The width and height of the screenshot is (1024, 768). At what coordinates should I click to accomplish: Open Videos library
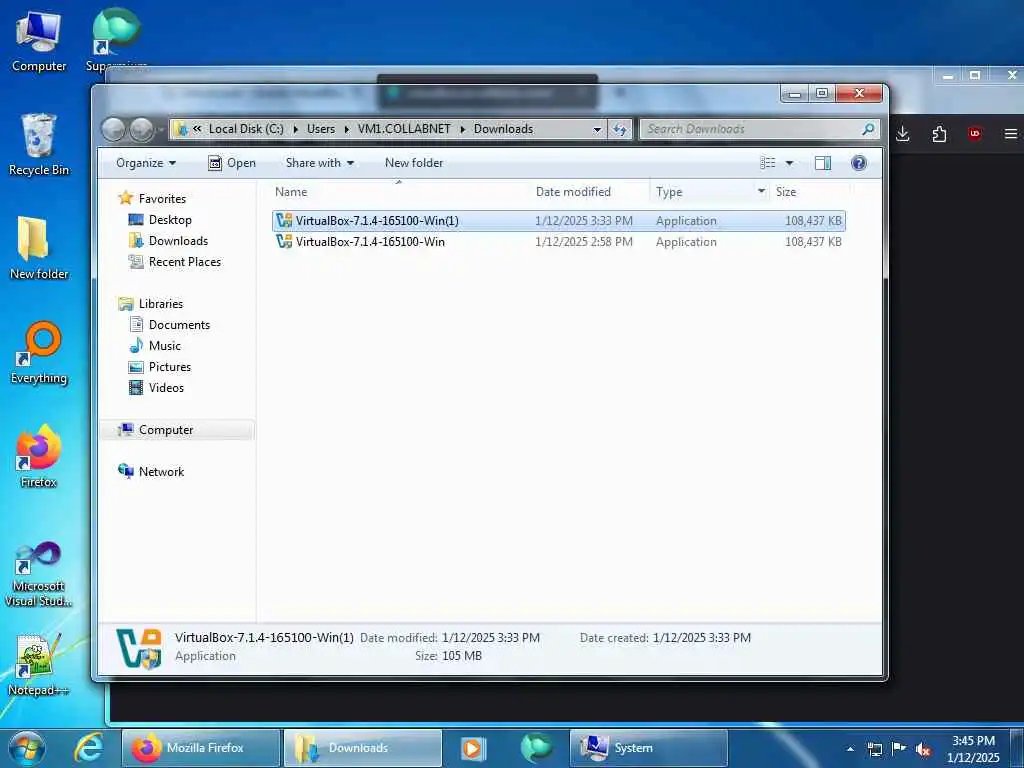click(166, 387)
